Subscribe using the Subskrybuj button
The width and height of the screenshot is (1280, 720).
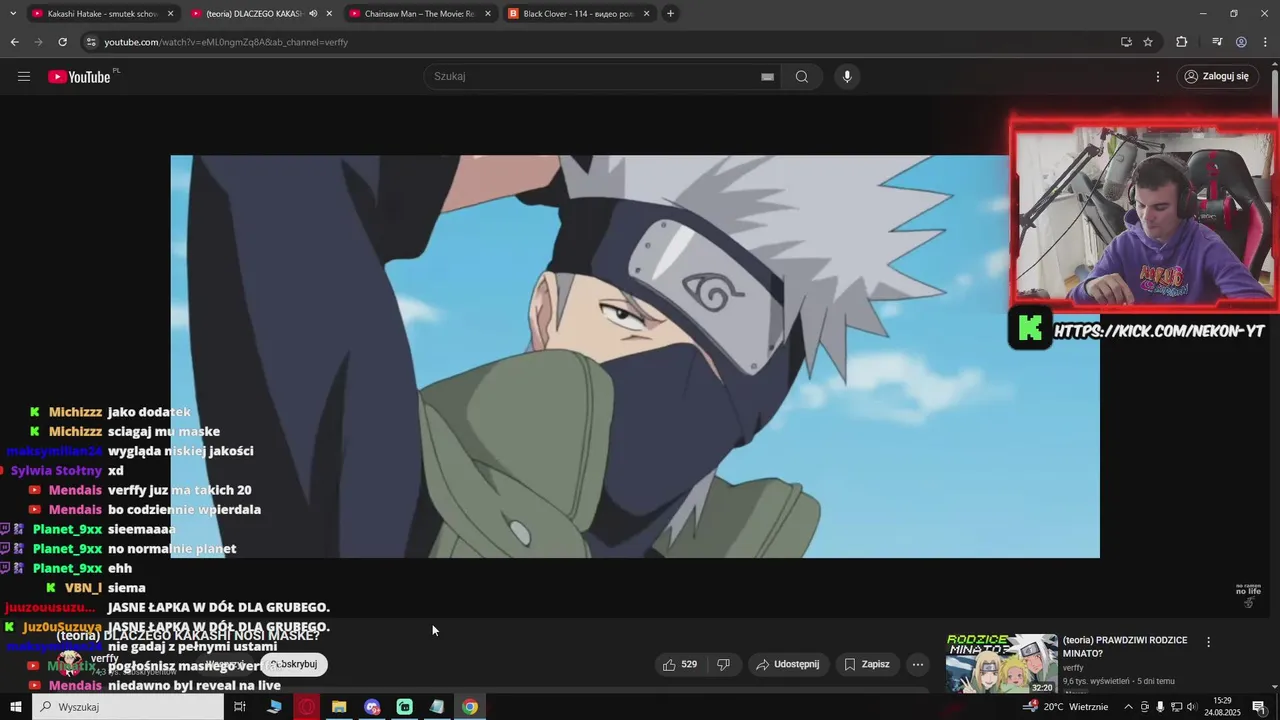(293, 664)
